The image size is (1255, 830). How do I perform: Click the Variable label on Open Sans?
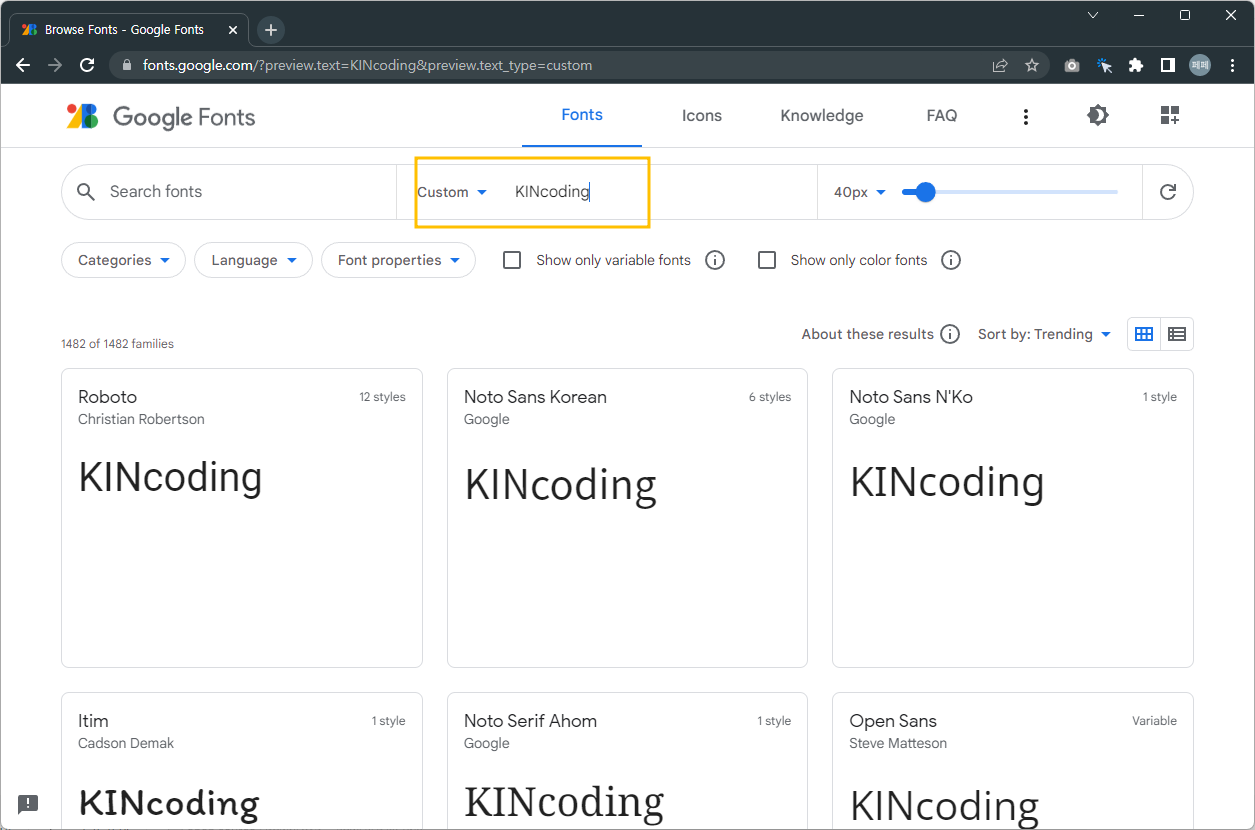(1154, 721)
